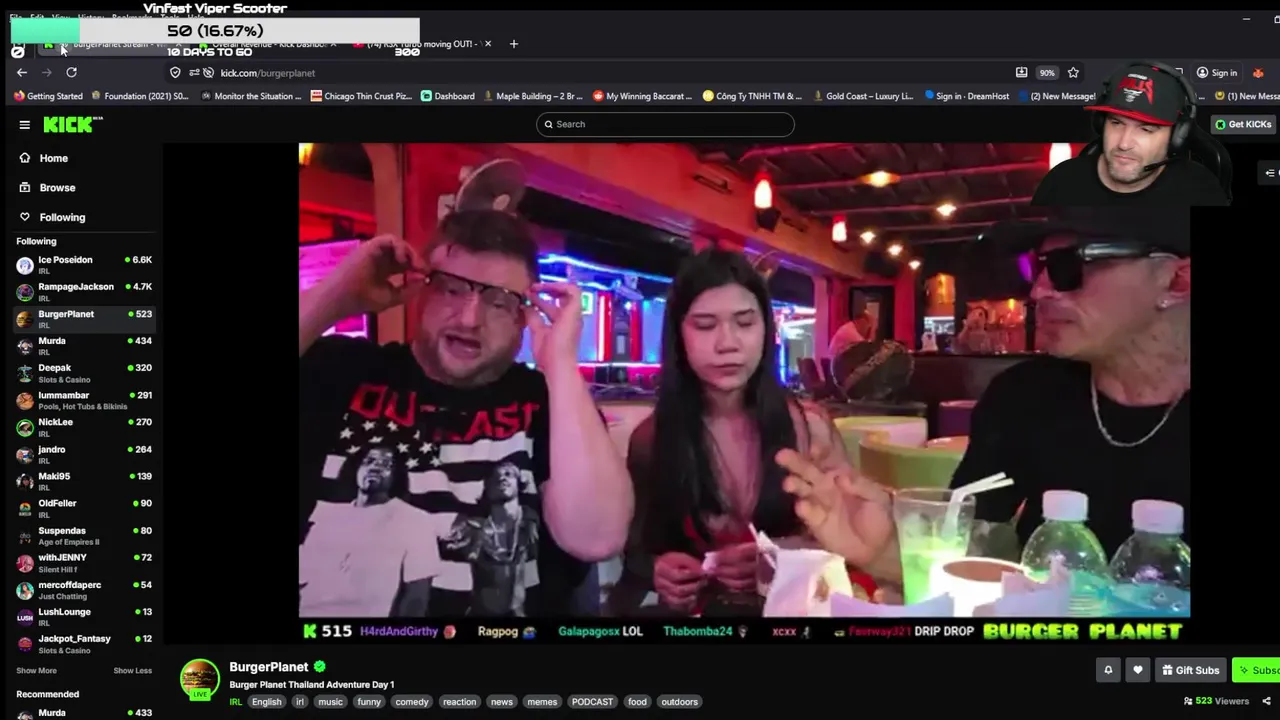Image resolution: width=1280 pixels, height=720 pixels.
Task: Open NickLee's channel in the sidebar
Action: [x=84, y=427]
